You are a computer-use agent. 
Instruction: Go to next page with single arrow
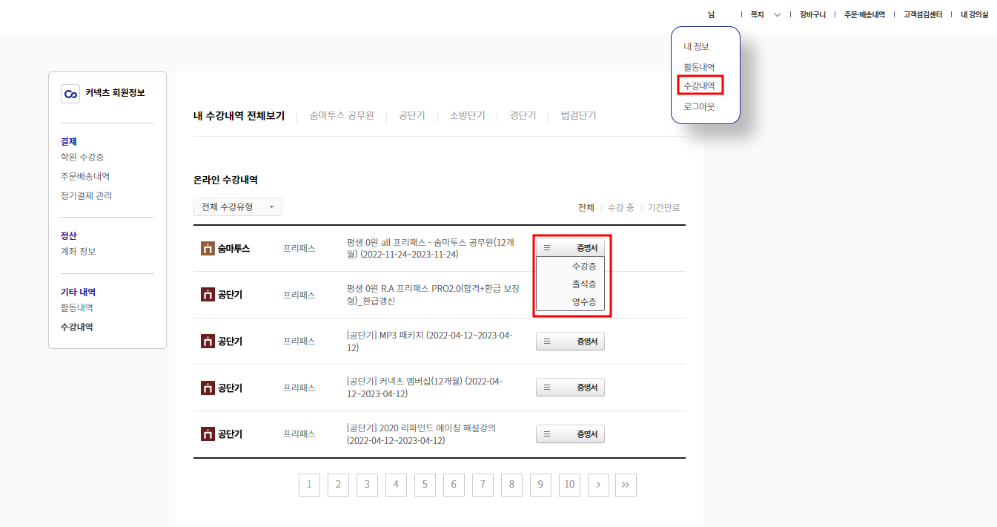click(598, 485)
